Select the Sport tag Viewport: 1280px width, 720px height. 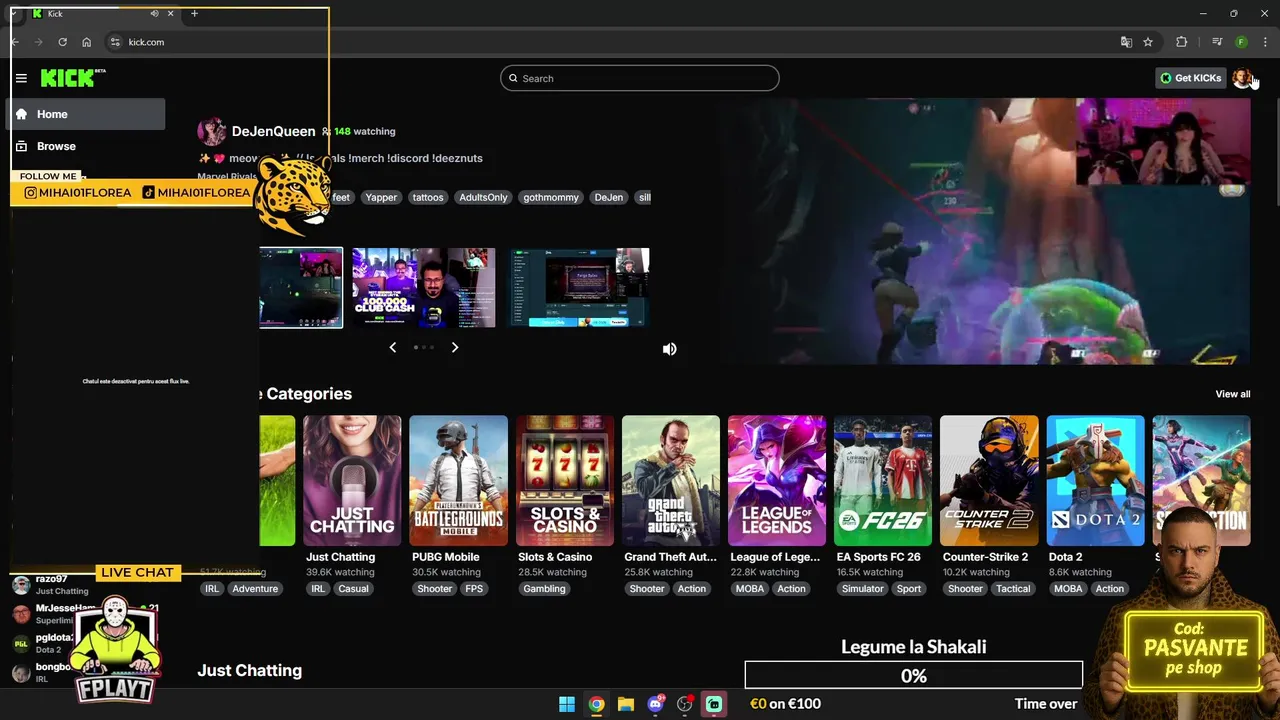909,589
